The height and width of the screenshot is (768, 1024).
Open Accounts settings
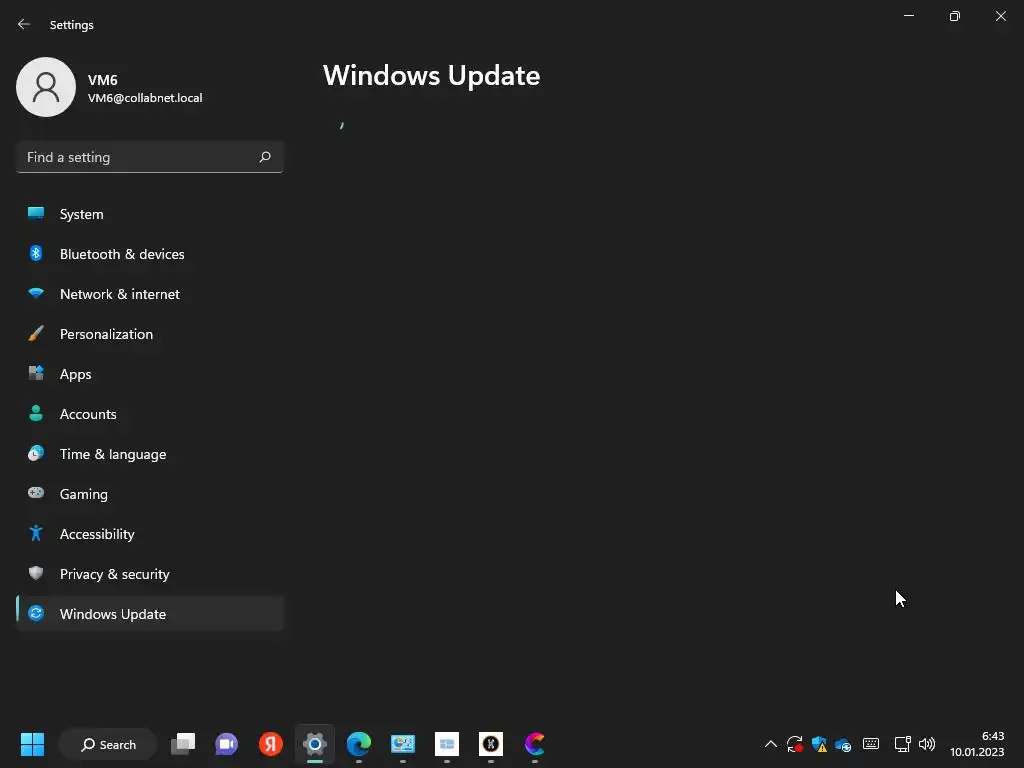point(150,414)
